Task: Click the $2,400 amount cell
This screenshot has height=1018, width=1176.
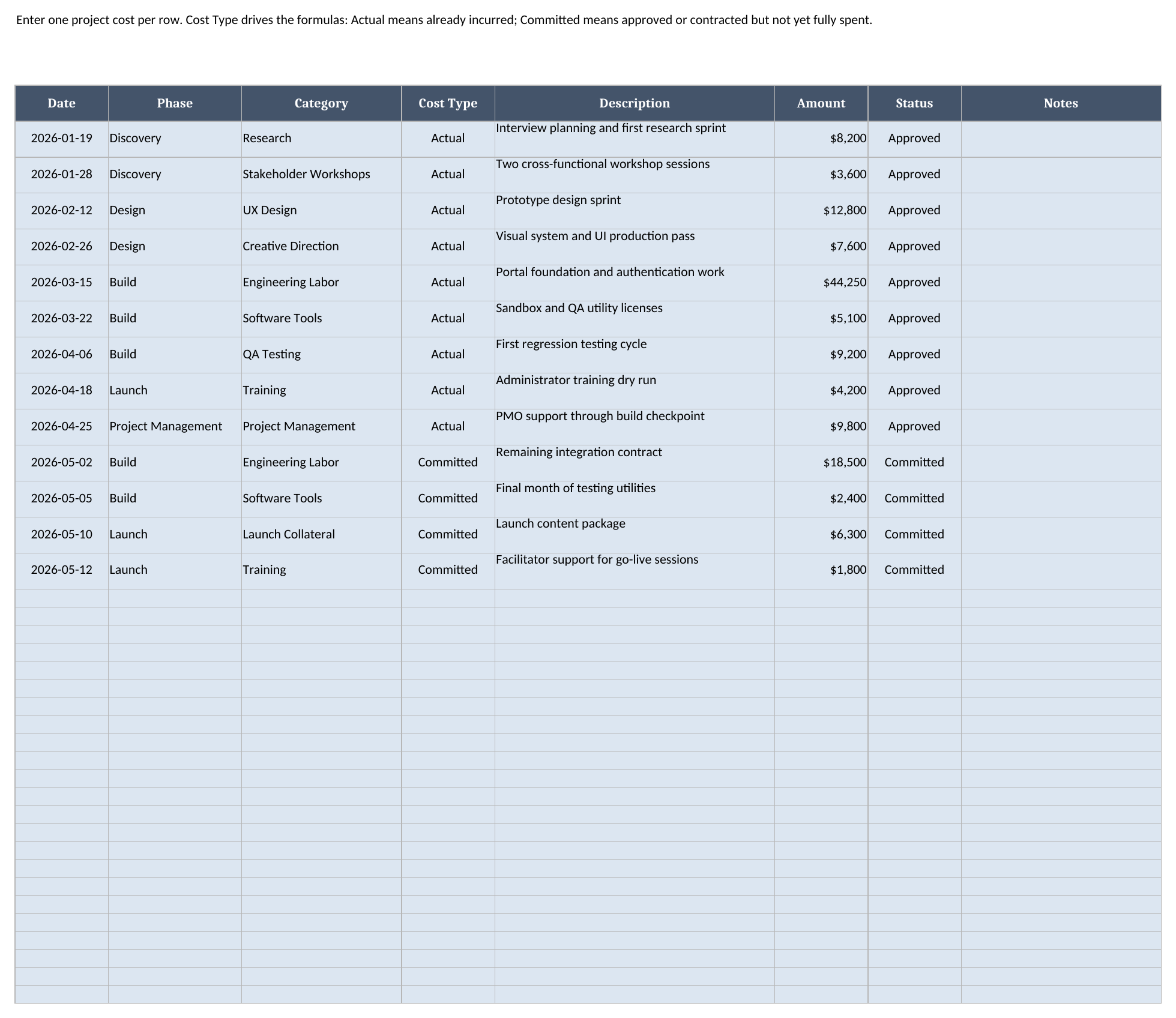Action: point(821,499)
